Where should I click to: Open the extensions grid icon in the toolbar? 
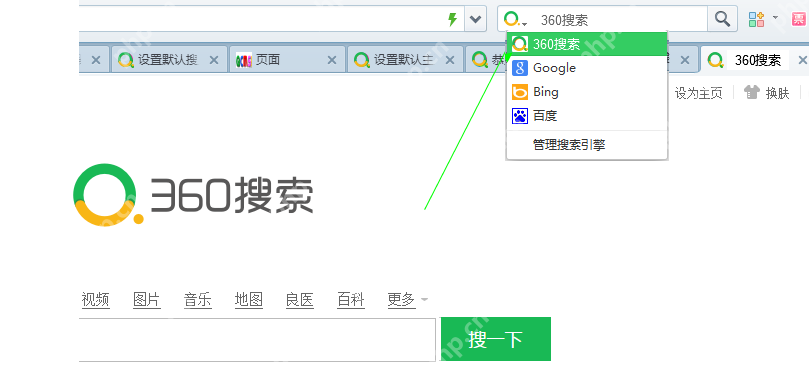[x=756, y=19]
